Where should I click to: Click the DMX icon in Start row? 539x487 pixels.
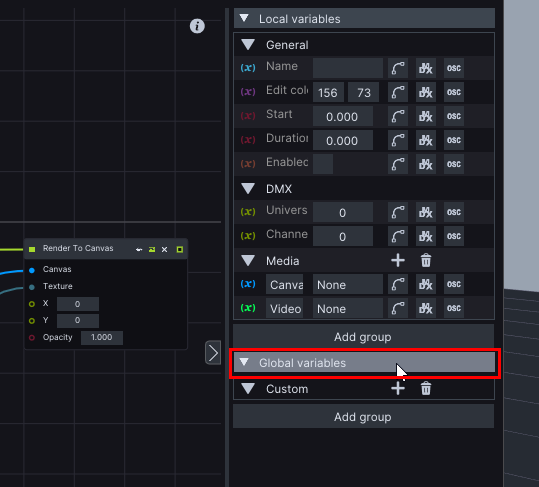[426, 116]
